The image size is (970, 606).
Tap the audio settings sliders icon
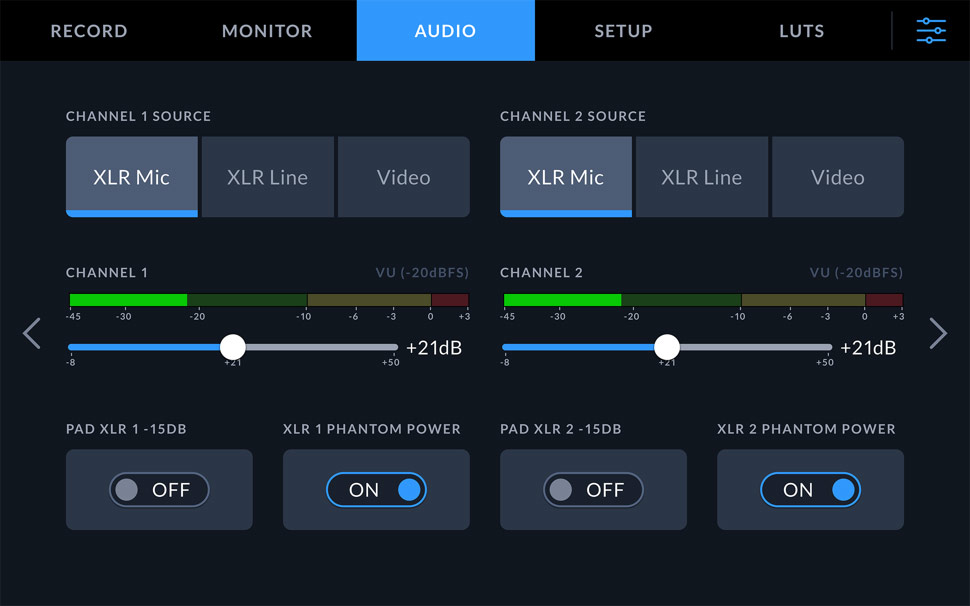pos(931,30)
